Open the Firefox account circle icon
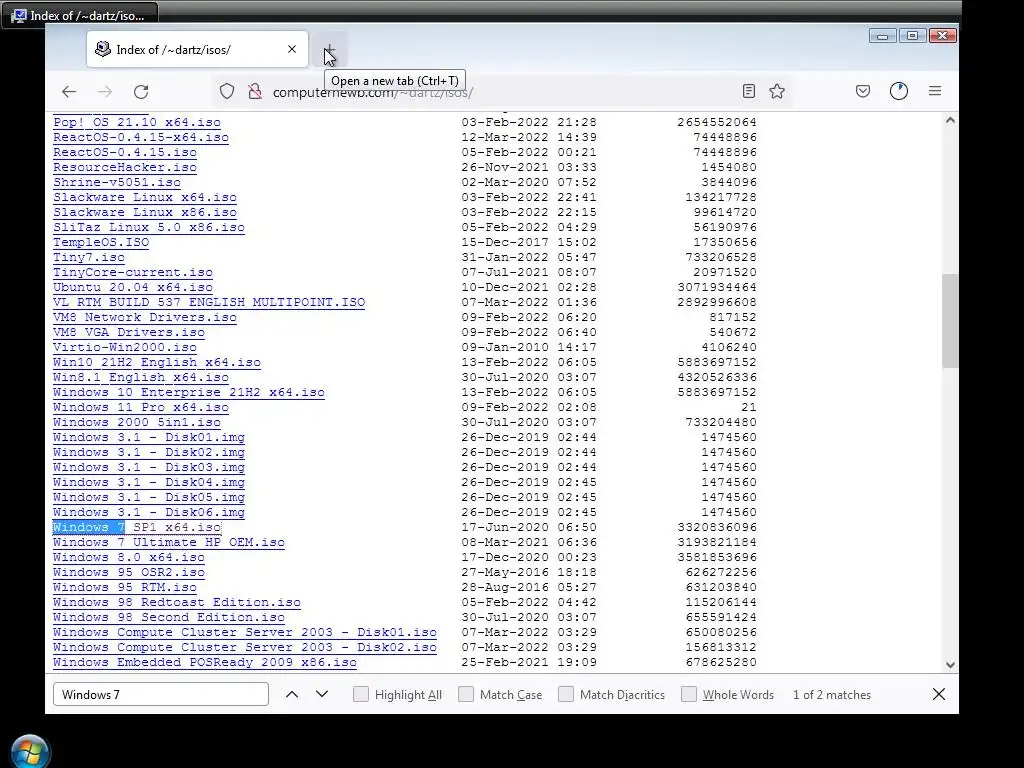The height and width of the screenshot is (768, 1024). coord(899,91)
